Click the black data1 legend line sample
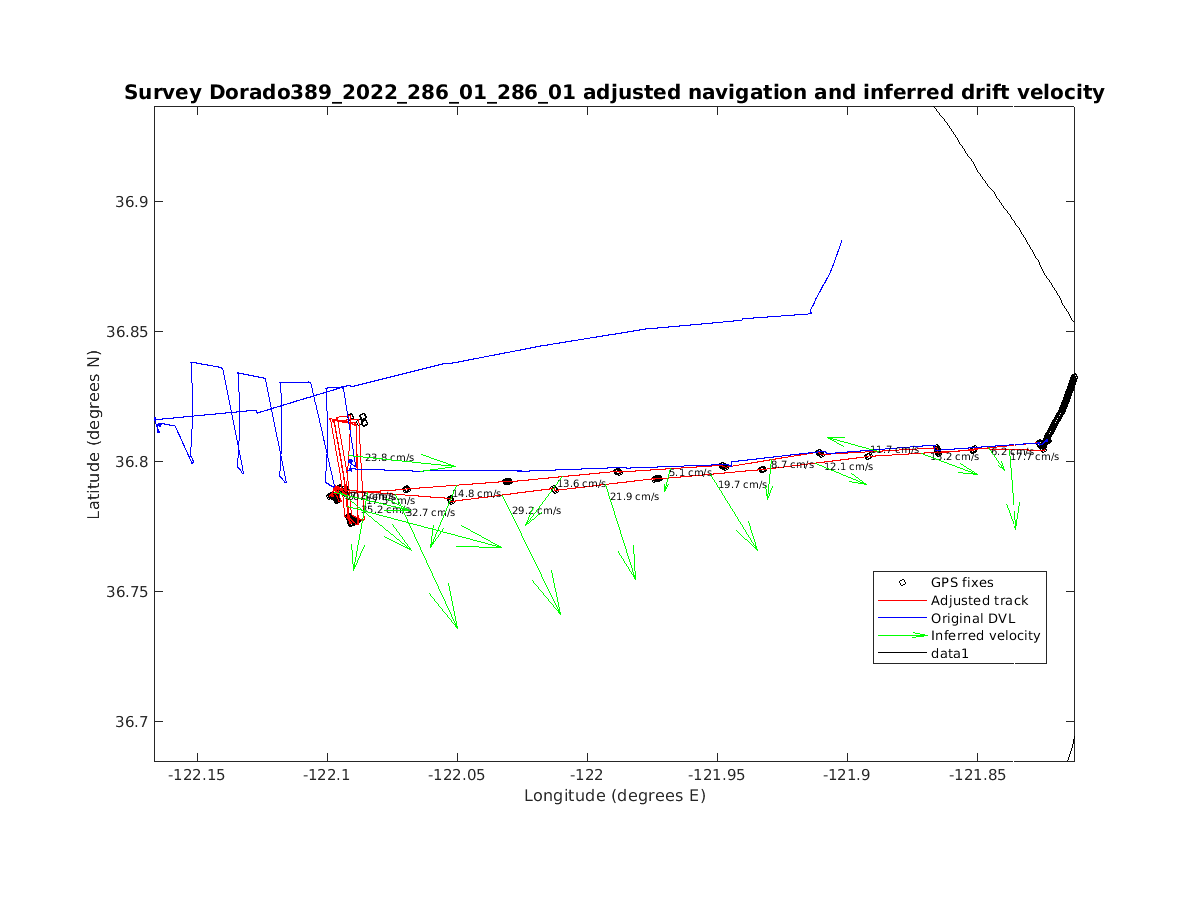Image resolution: width=1188 pixels, height=900 pixels. (x=902, y=654)
